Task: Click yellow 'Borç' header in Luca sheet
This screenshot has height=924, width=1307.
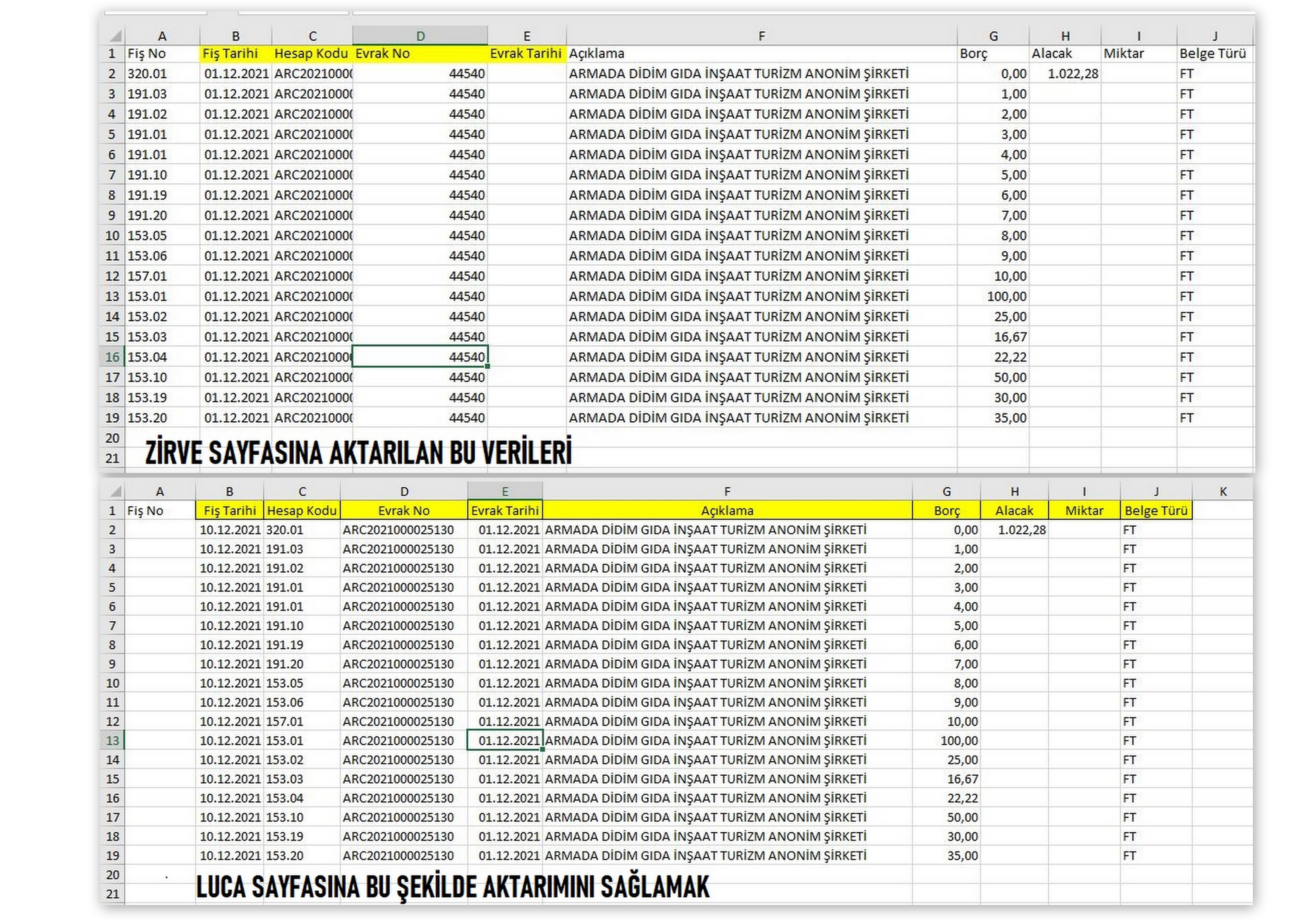Action: (946, 511)
